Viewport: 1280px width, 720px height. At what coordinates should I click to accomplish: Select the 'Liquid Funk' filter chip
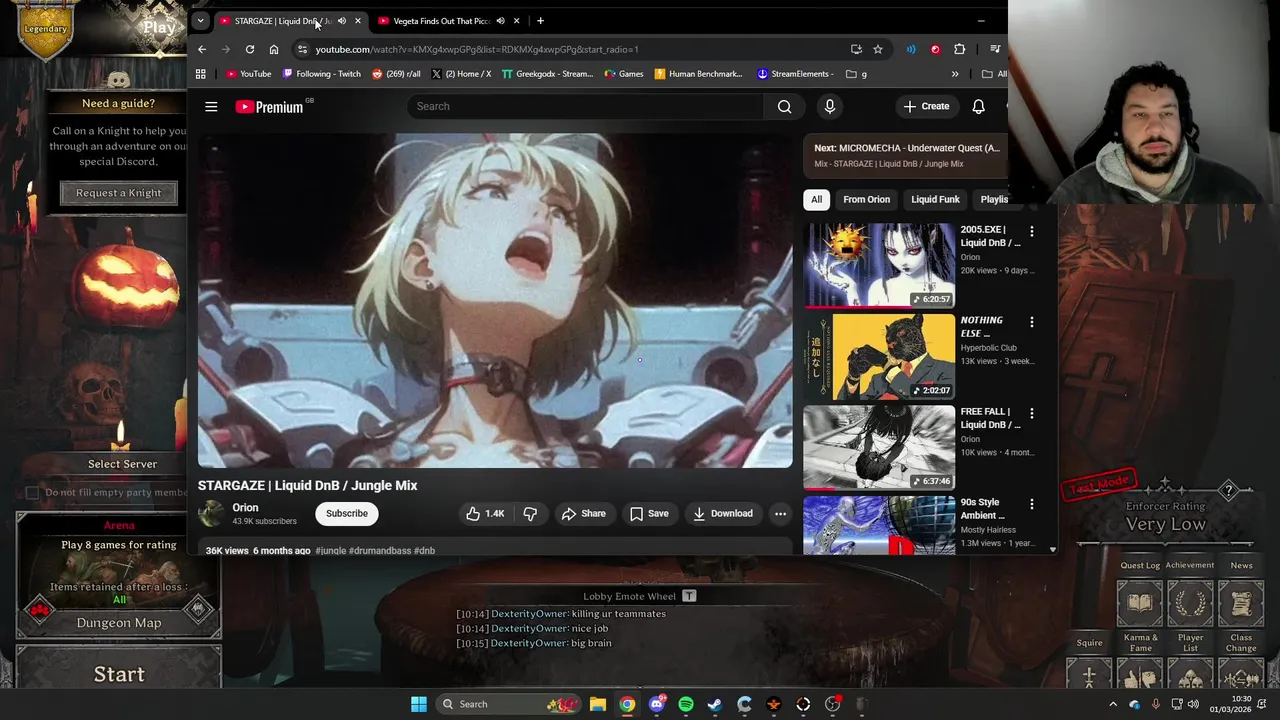click(935, 199)
